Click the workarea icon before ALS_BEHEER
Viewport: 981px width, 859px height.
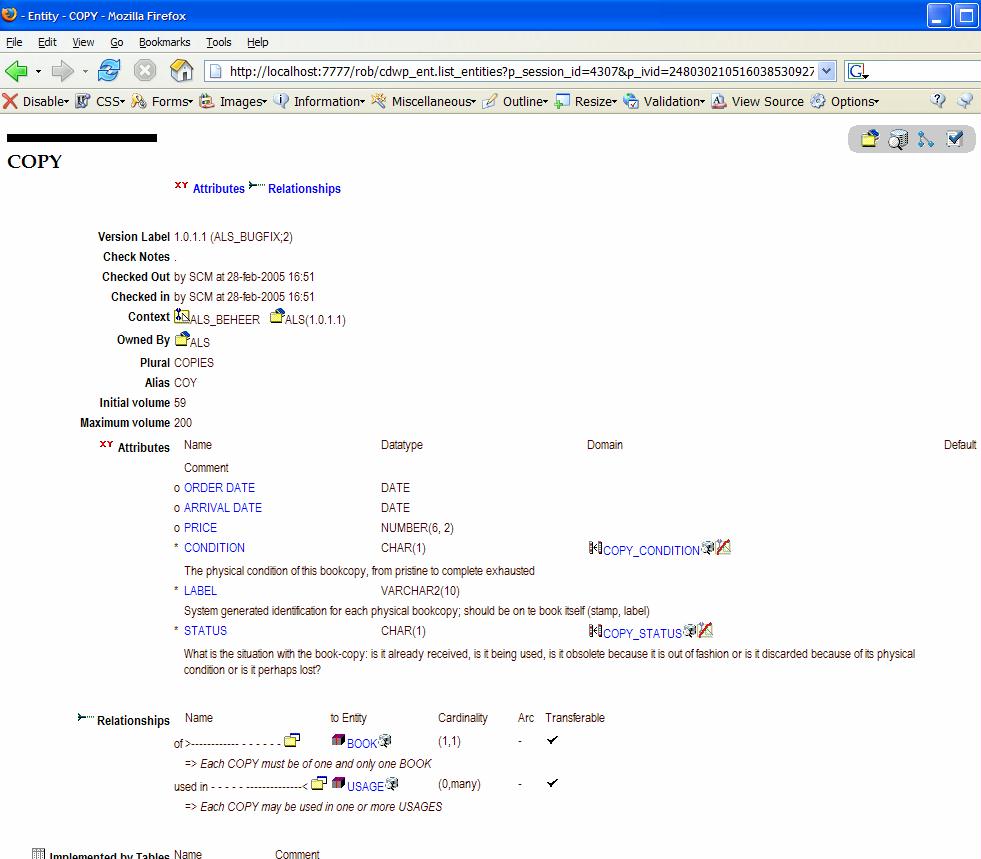(181, 316)
